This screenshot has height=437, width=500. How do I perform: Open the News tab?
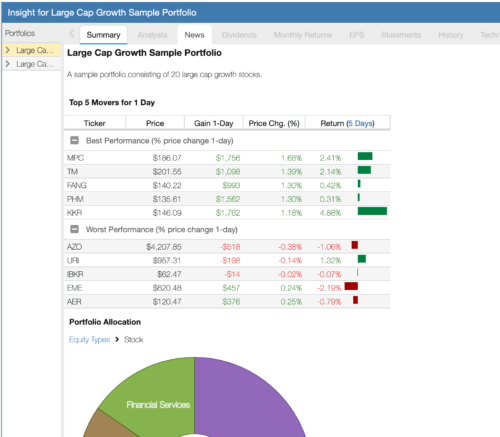click(x=194, y=35)
